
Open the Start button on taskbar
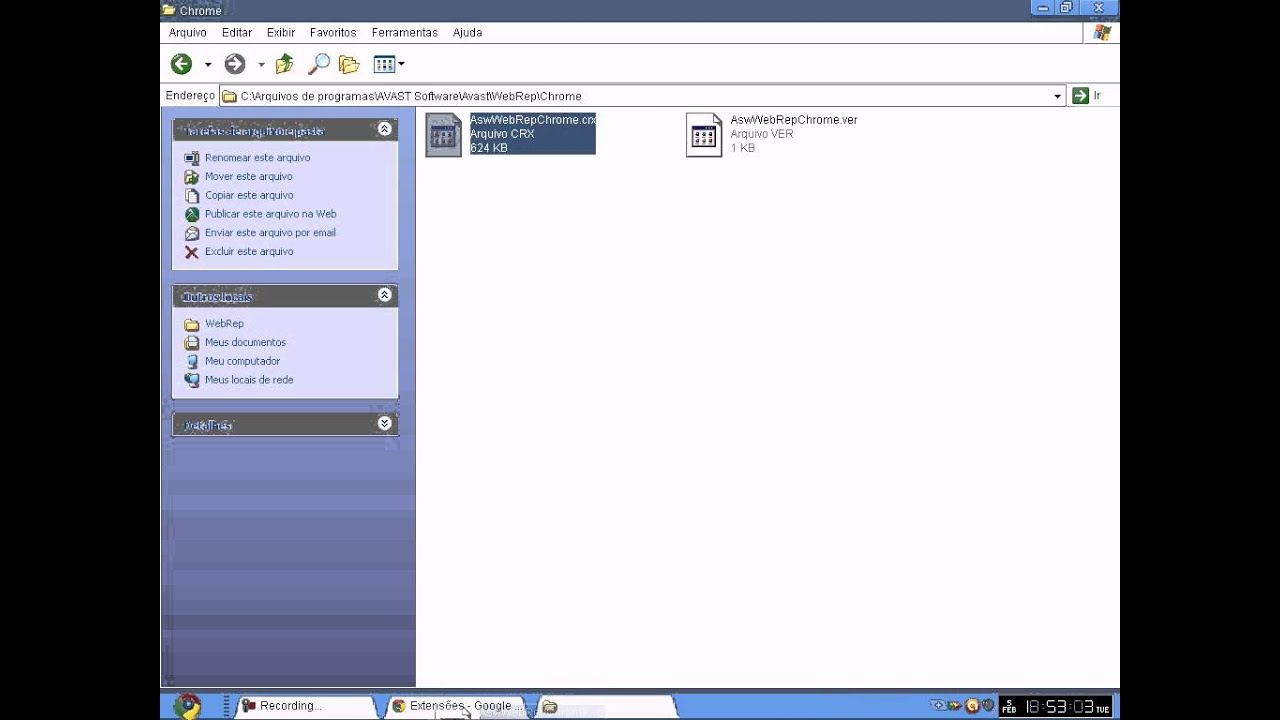(x=186, y=706)
